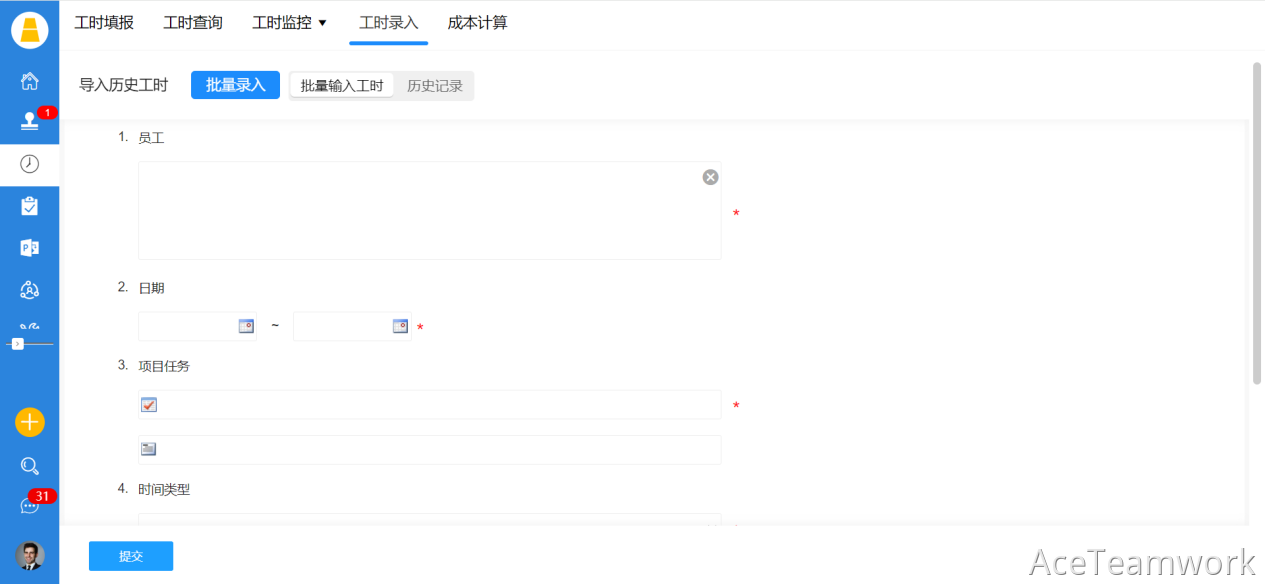Click the 批量录入 button
1265x584 pixels.
click(235, 85)
